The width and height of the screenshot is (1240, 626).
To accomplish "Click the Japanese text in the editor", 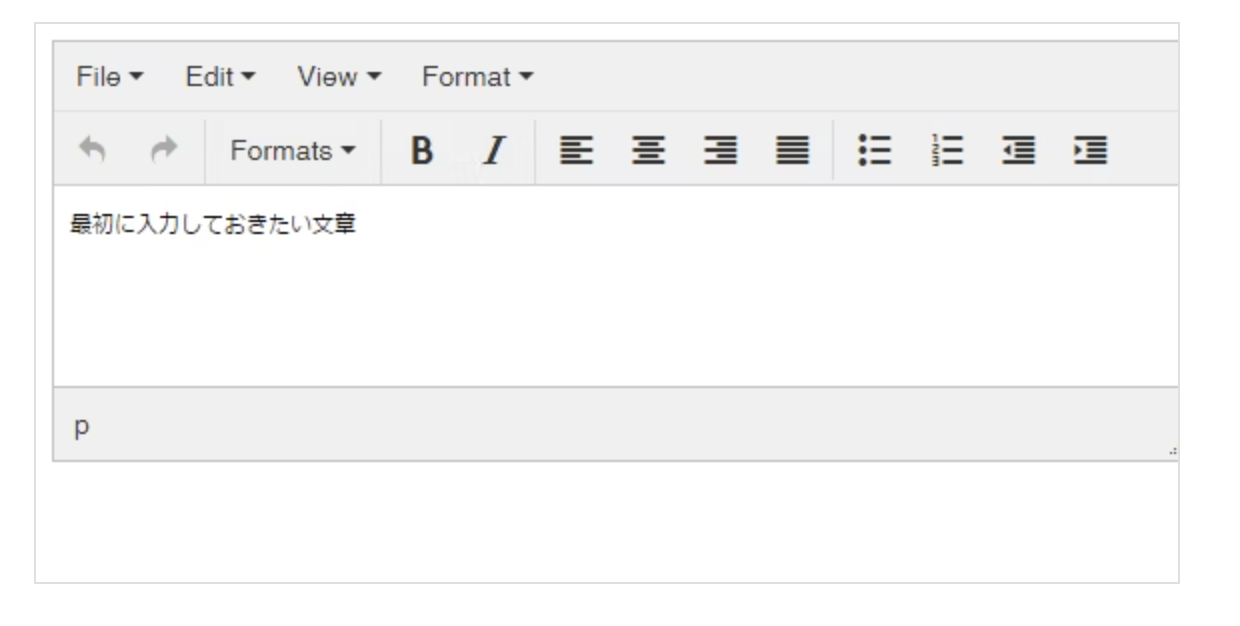I will pyautogui.click(x=213, y=225).
